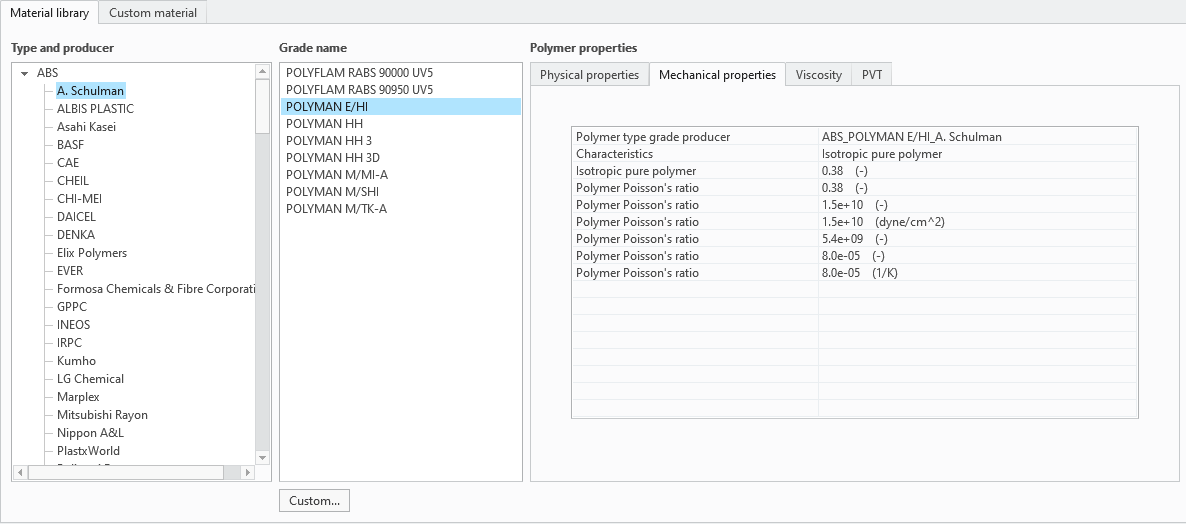
Task: Click producer tree scroll down arrow
Action: [x=262, y=457]
